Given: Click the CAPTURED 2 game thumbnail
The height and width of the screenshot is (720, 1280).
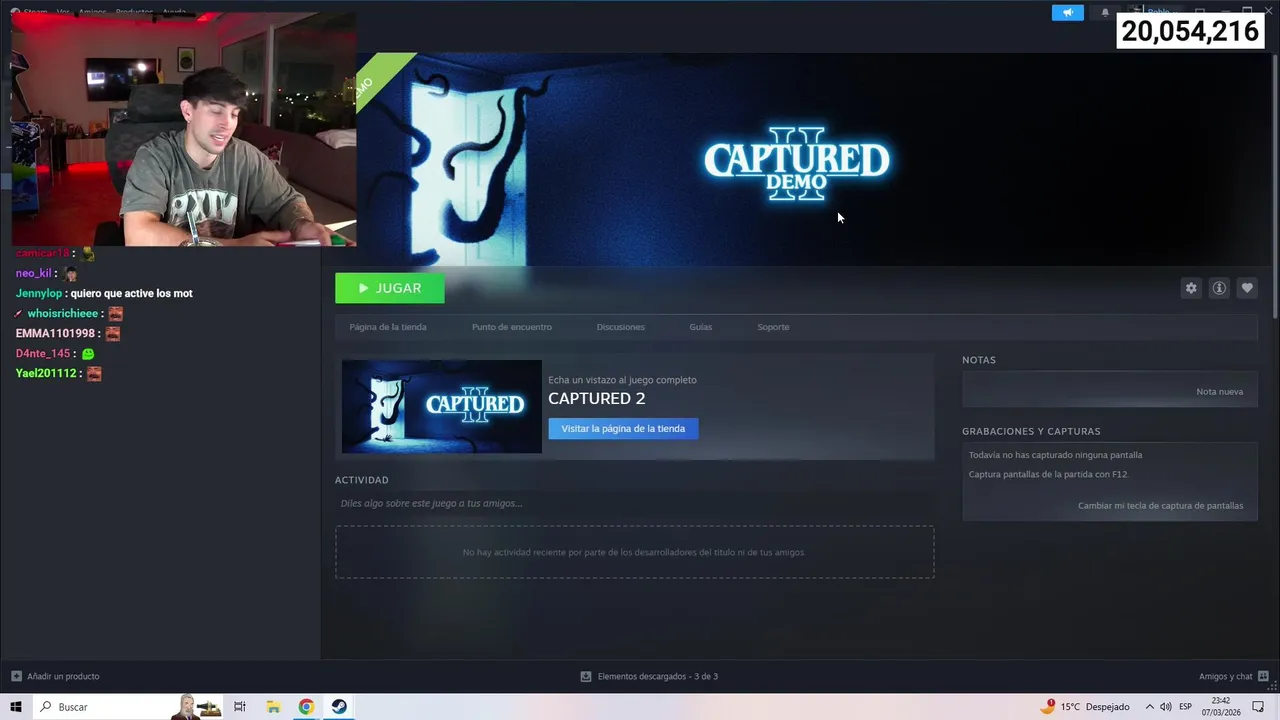Looking at the screenshot, I should pyautogui.click(x=441, y=406).
